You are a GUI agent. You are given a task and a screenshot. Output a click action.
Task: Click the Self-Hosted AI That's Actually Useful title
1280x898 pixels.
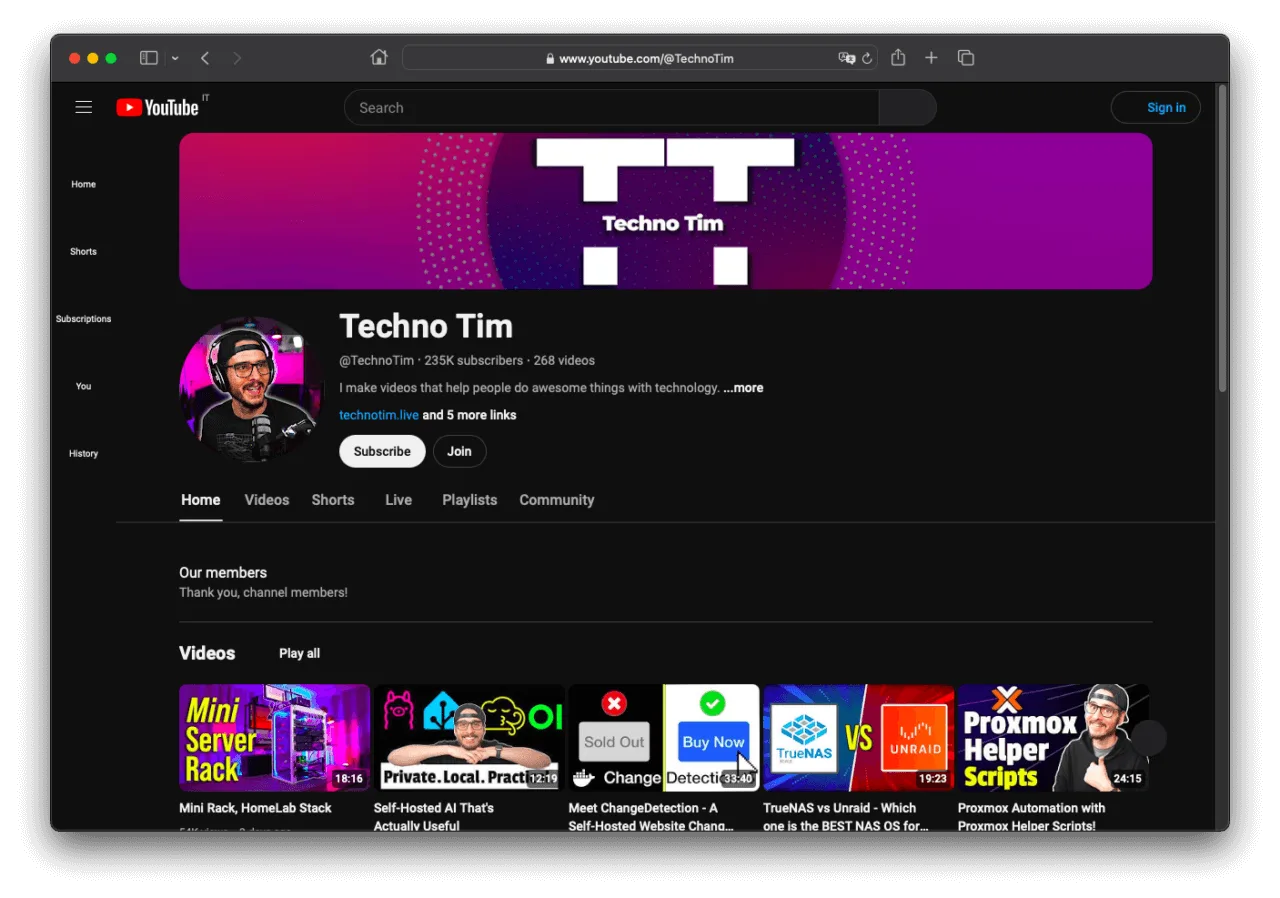434,817
